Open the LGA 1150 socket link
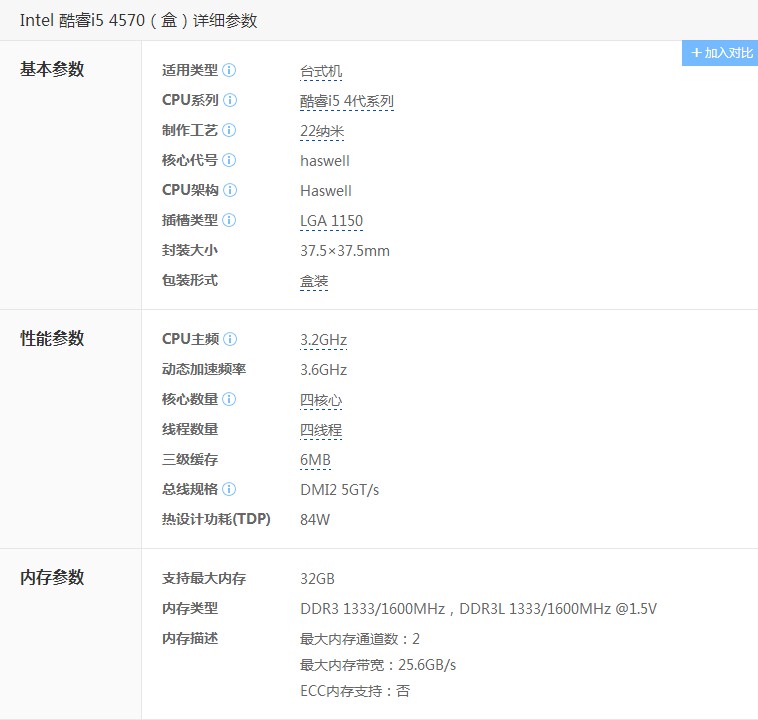Image resolution: width=758 pixels, height=720 pixels. click(331, 221)
